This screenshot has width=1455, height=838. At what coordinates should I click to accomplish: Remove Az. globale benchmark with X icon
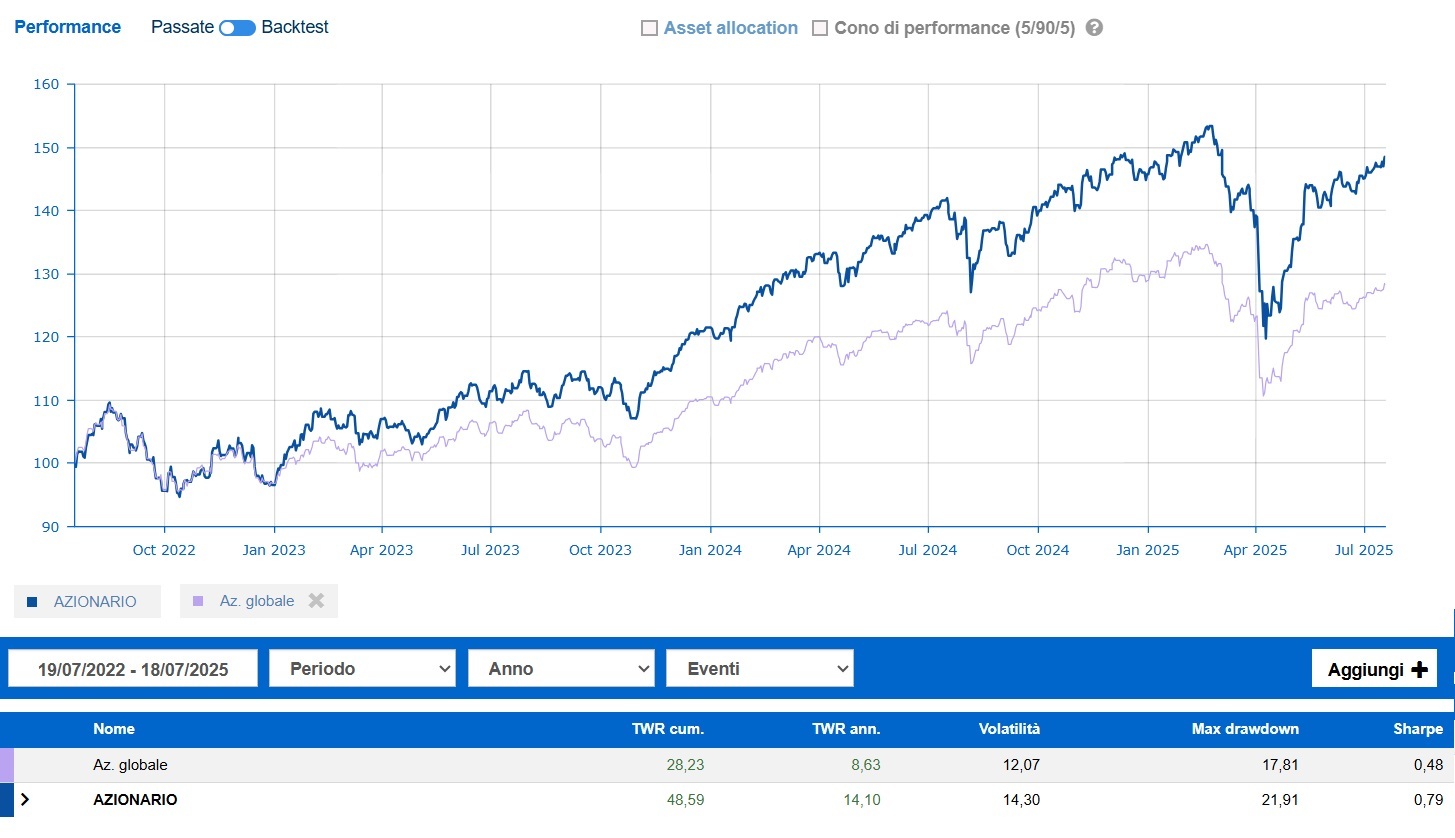coord(316,601)
